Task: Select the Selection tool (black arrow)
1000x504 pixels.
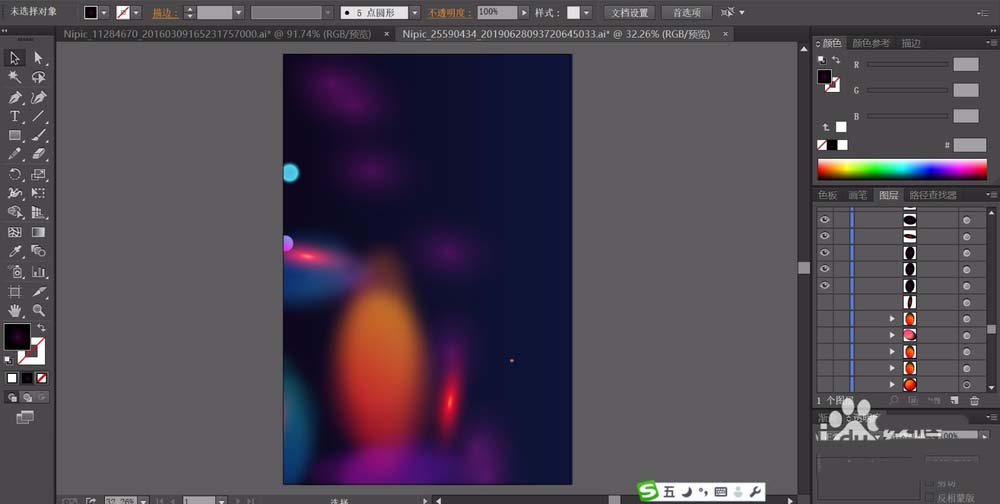Action: pyautogui.click(x=15, y=58)
